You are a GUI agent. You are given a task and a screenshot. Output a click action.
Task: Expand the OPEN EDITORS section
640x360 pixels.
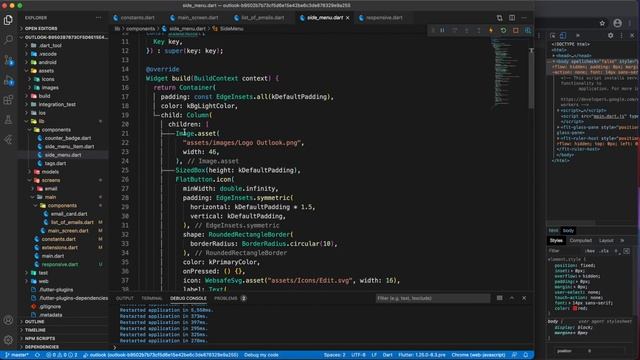pyautogui.click(x=41, y=29)
